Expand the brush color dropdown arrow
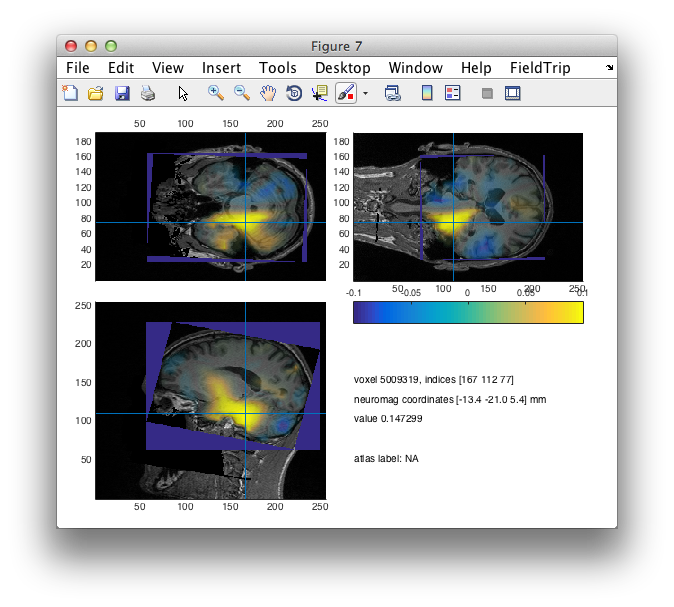 (x=365, y=93)
